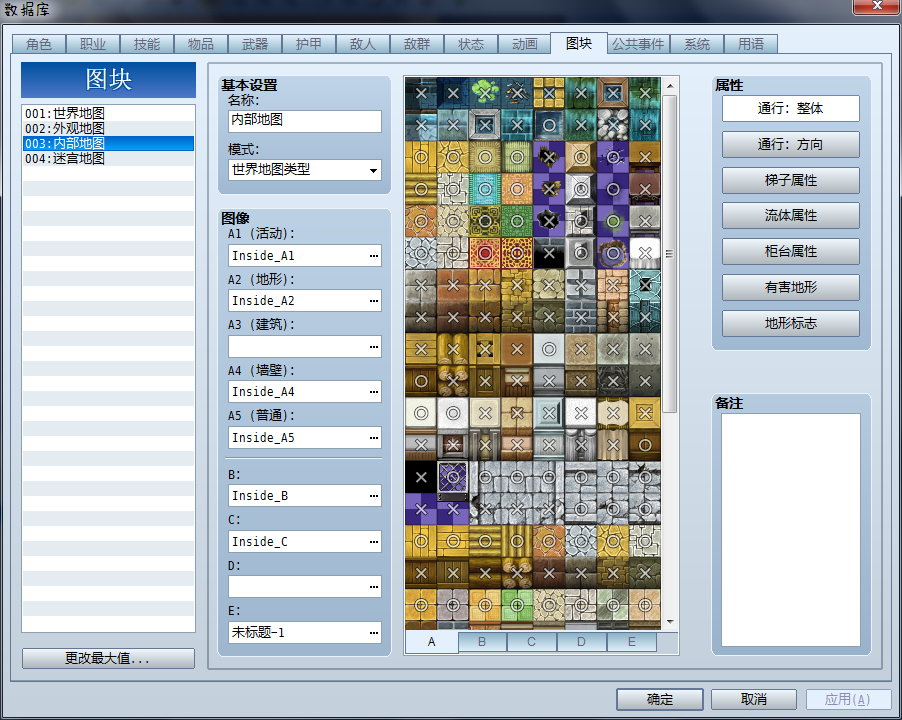Open the 角色 database tab
Viewport: 902px width, 720px height.
coord(39,44)
